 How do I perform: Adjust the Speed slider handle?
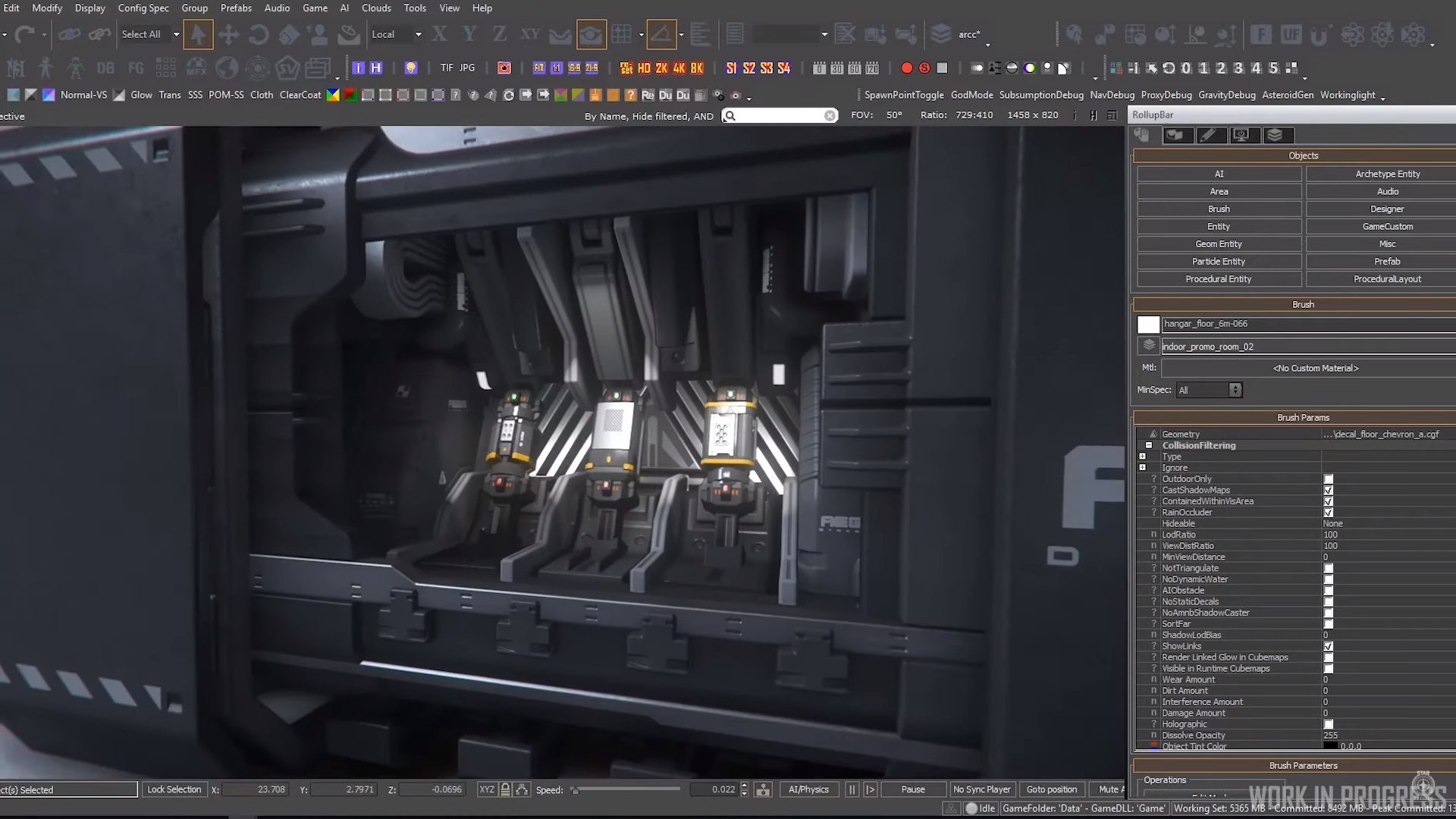coord(576,790)
